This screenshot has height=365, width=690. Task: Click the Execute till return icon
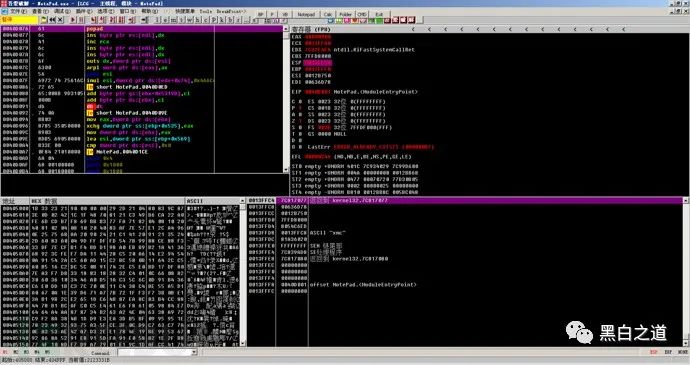coord(131,20)
